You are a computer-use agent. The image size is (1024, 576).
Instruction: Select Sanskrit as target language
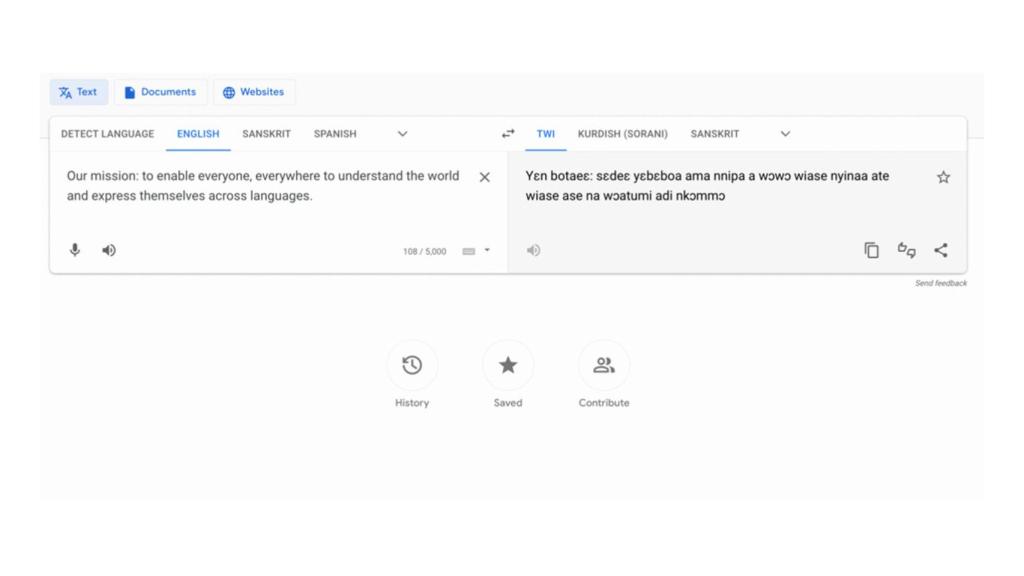point(714,134)
